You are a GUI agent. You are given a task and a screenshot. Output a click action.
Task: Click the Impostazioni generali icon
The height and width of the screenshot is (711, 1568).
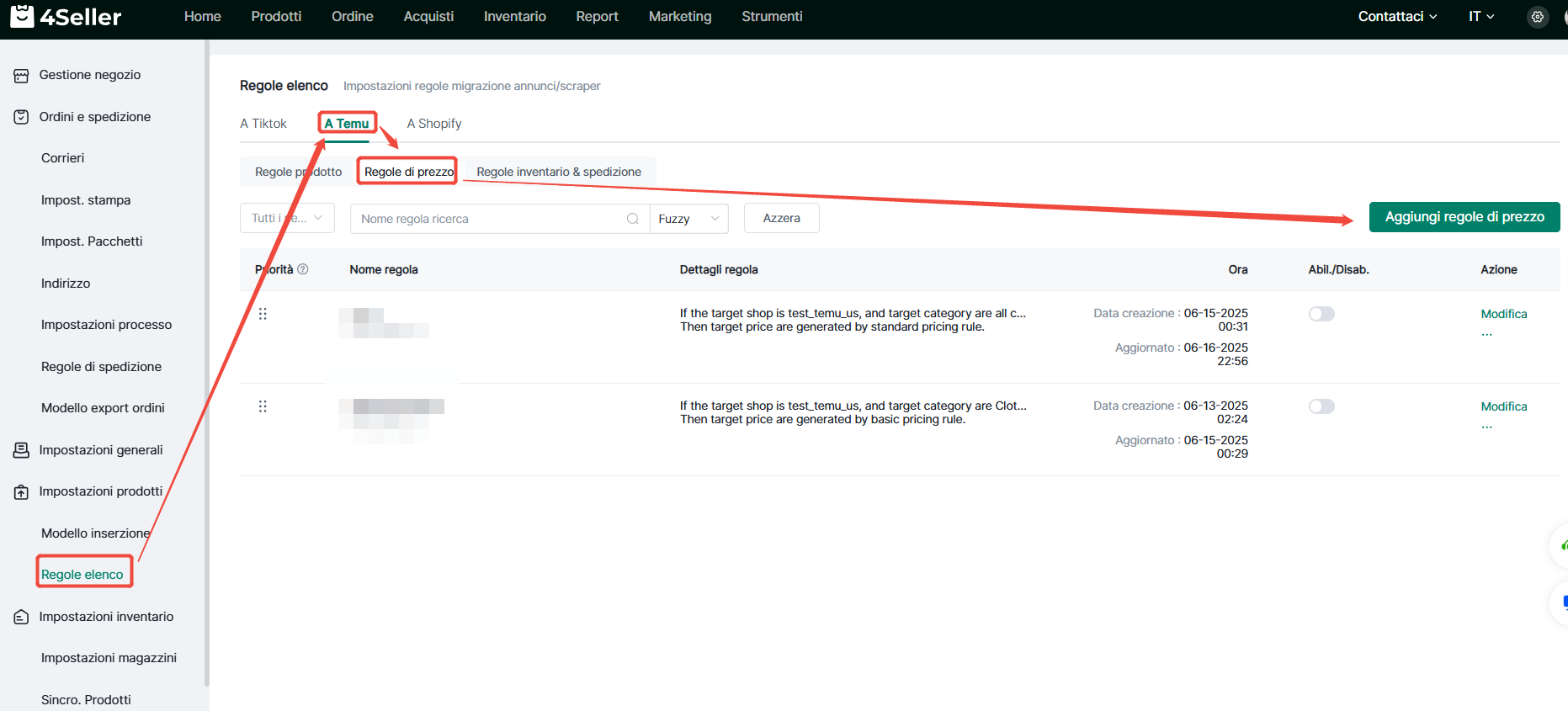[x=21, y=450]
